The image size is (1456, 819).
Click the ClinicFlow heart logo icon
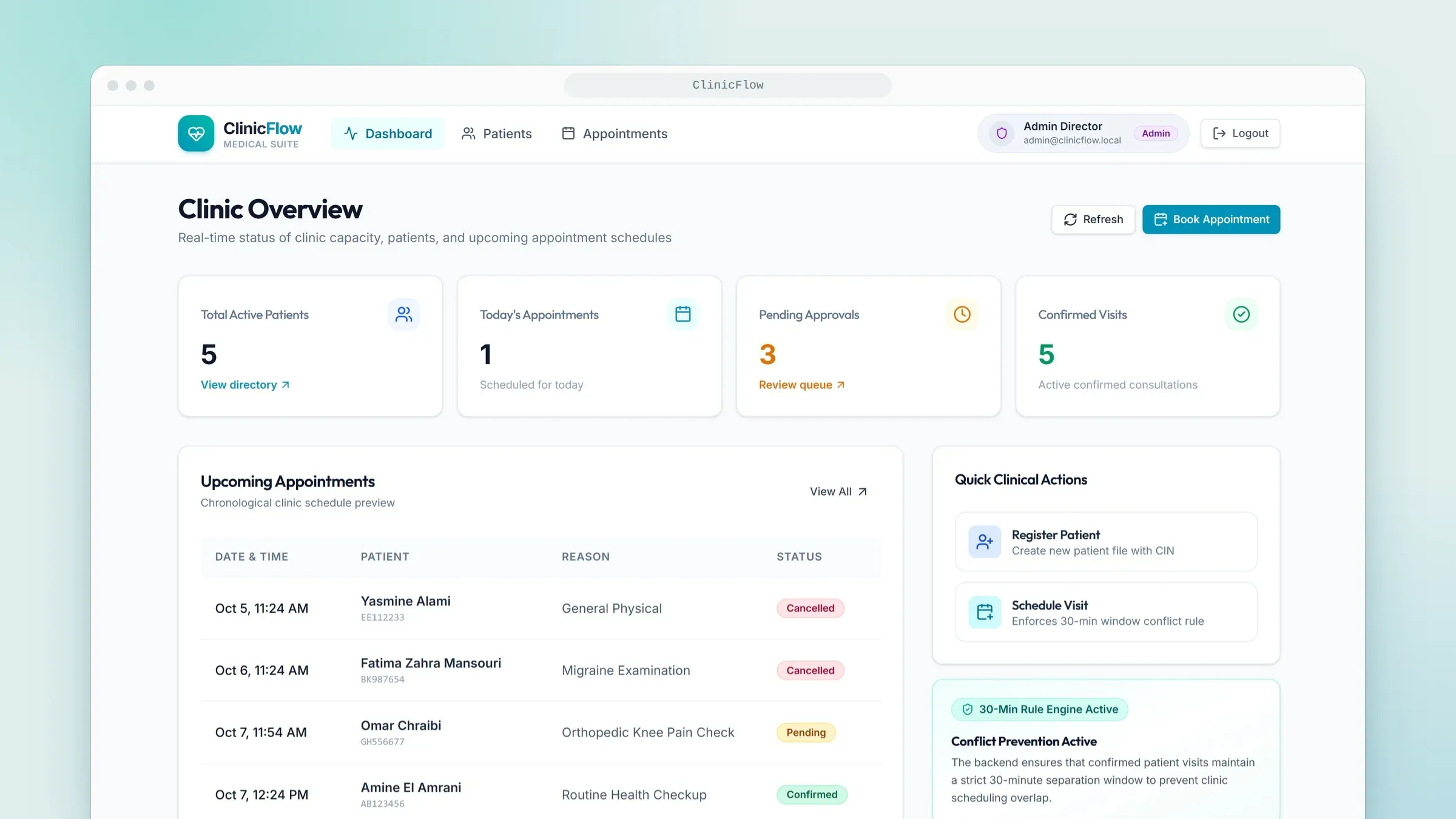pyautogui.click(x=196, y=133)
